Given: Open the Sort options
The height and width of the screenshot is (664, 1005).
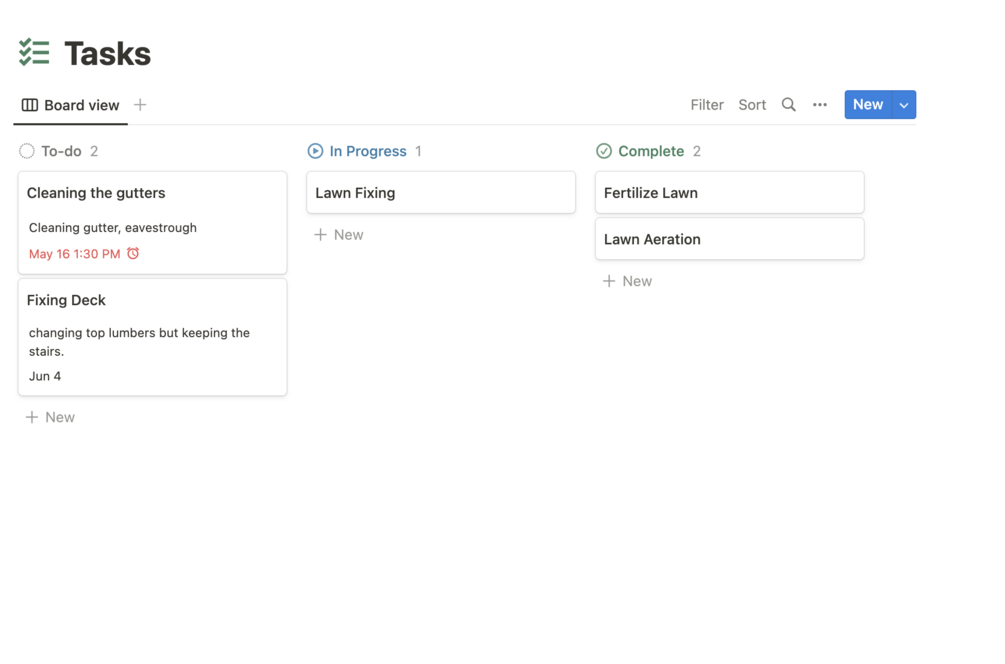Looking at the screenshot, I should (x=752, y=105).
